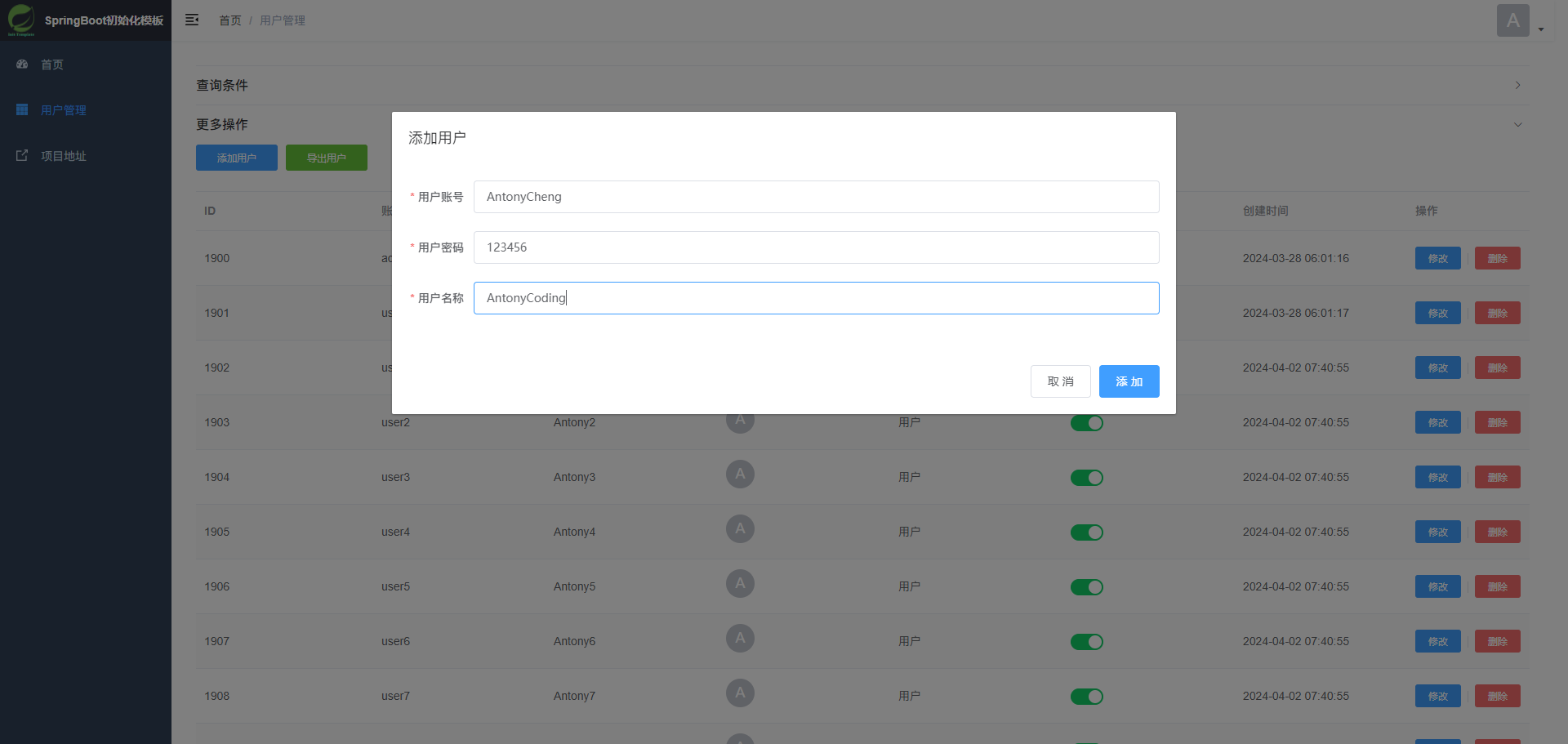
Task: Click avatar icon in user4 row
Action: [x=740, y=528]
